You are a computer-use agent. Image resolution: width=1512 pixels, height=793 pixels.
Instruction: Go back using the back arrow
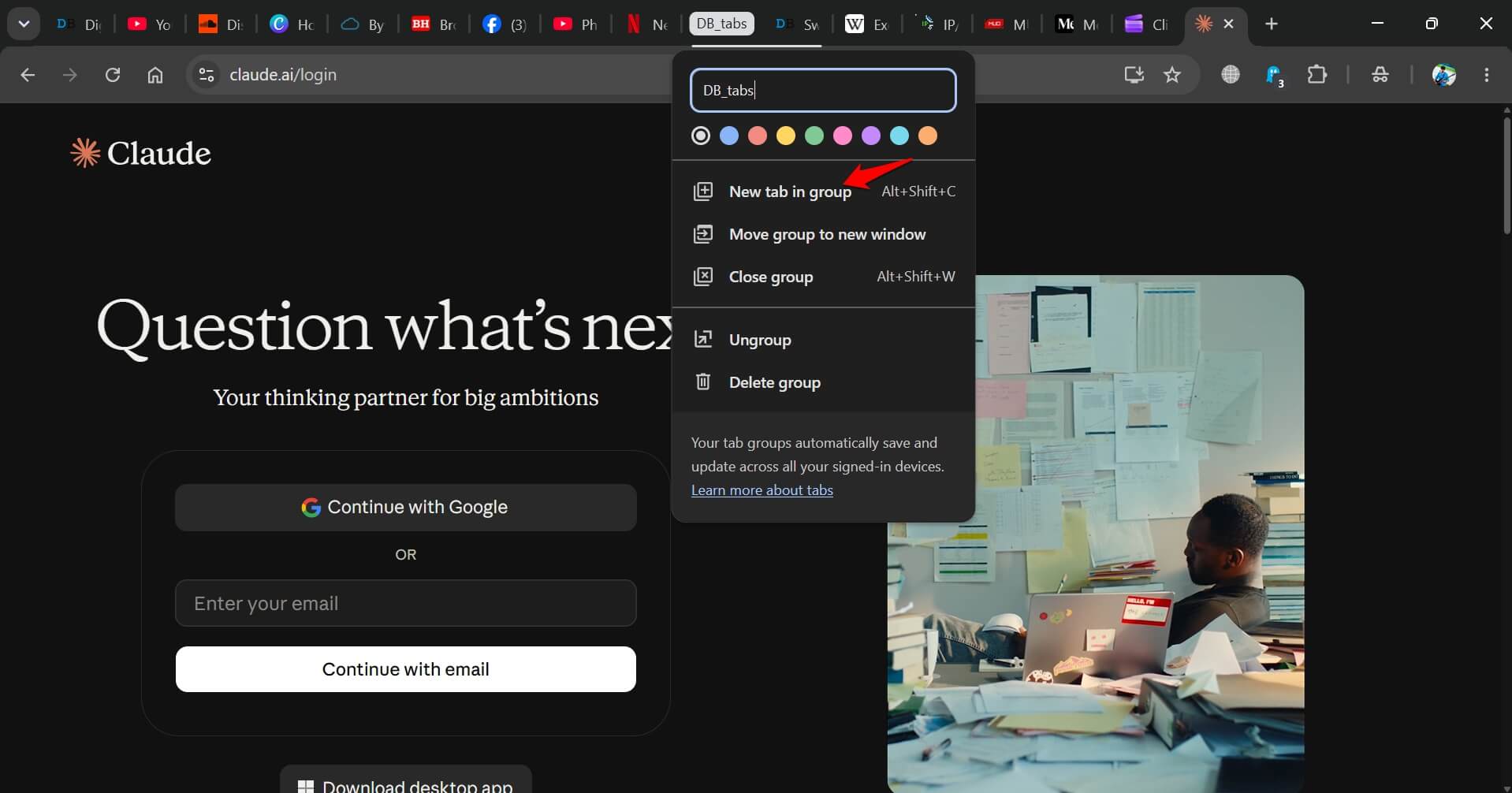[28, 75]
